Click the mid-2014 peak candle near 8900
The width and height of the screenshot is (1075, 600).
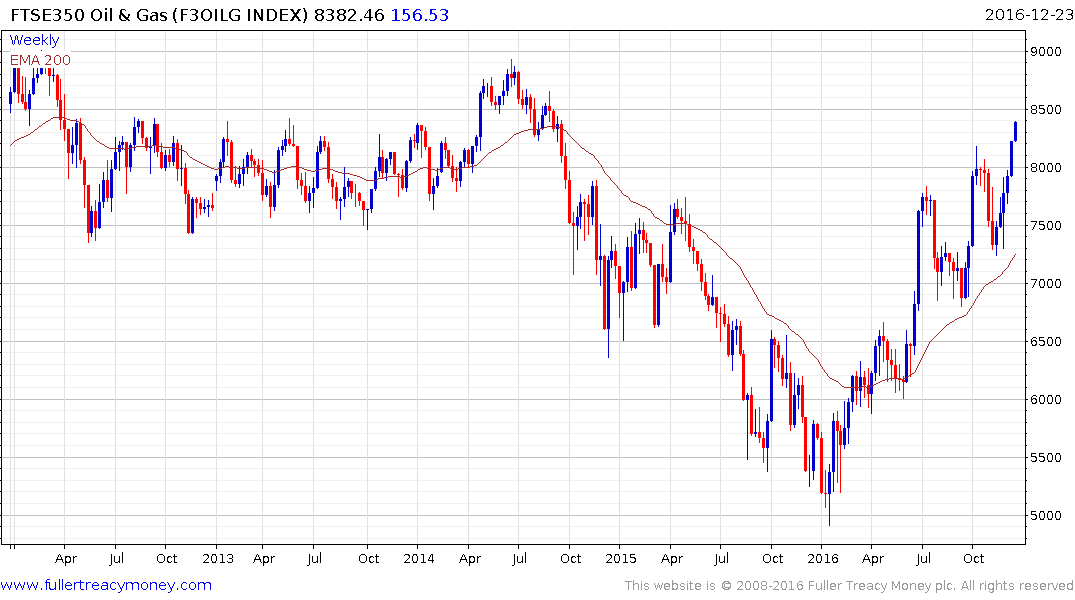tap(511, 72)
